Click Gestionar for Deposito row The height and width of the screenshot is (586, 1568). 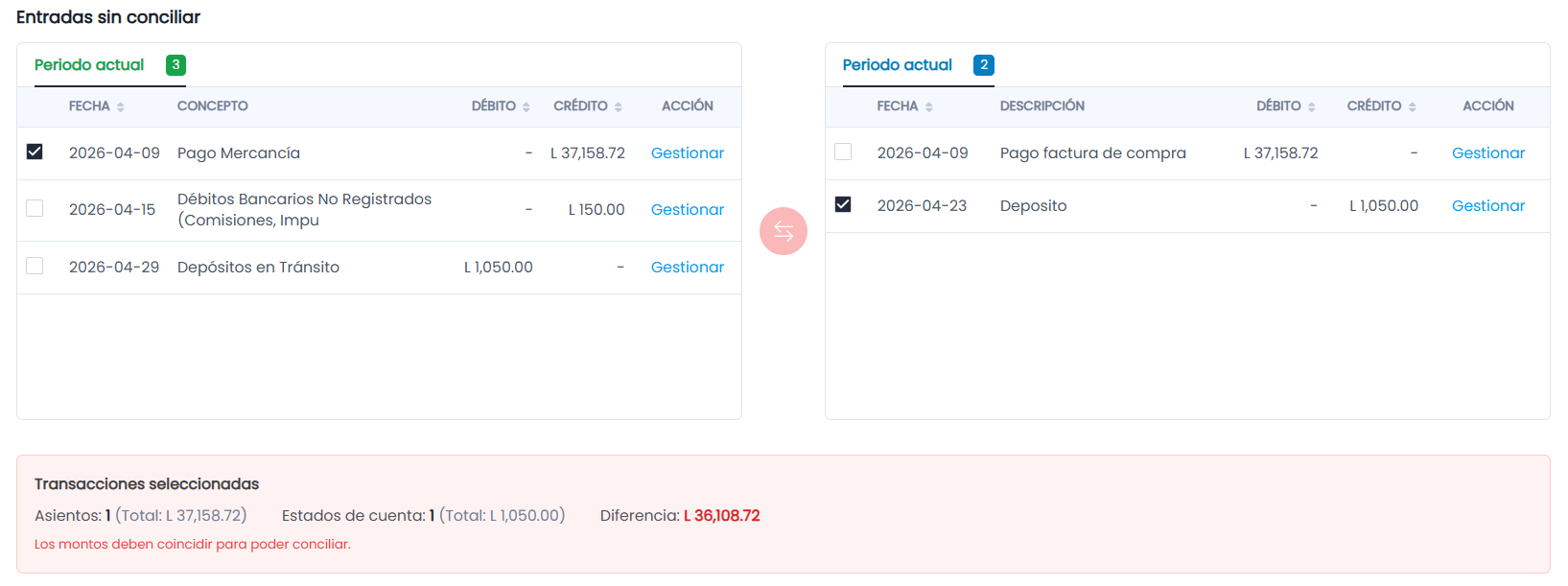point(1488,206)
